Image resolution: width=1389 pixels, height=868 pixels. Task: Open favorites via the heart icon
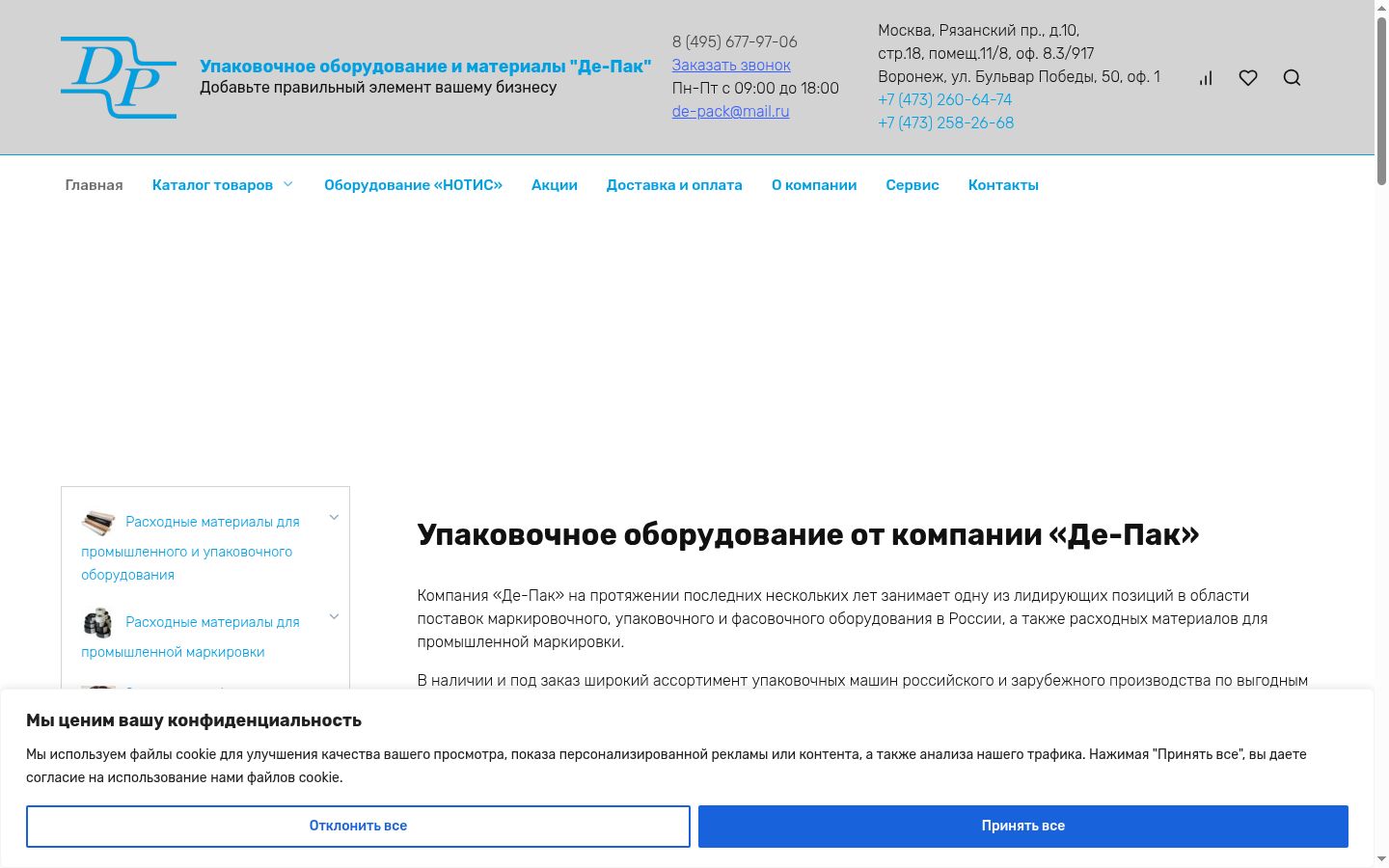coord(1248,78)
